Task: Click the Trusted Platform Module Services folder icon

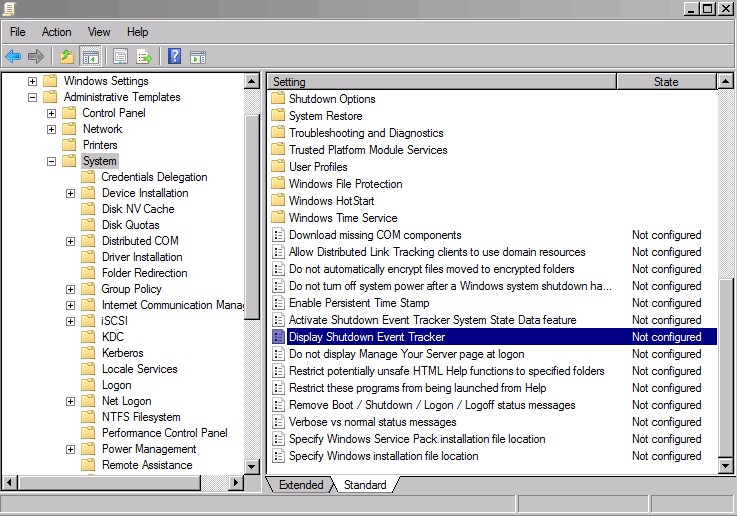Action: point(278,149)
